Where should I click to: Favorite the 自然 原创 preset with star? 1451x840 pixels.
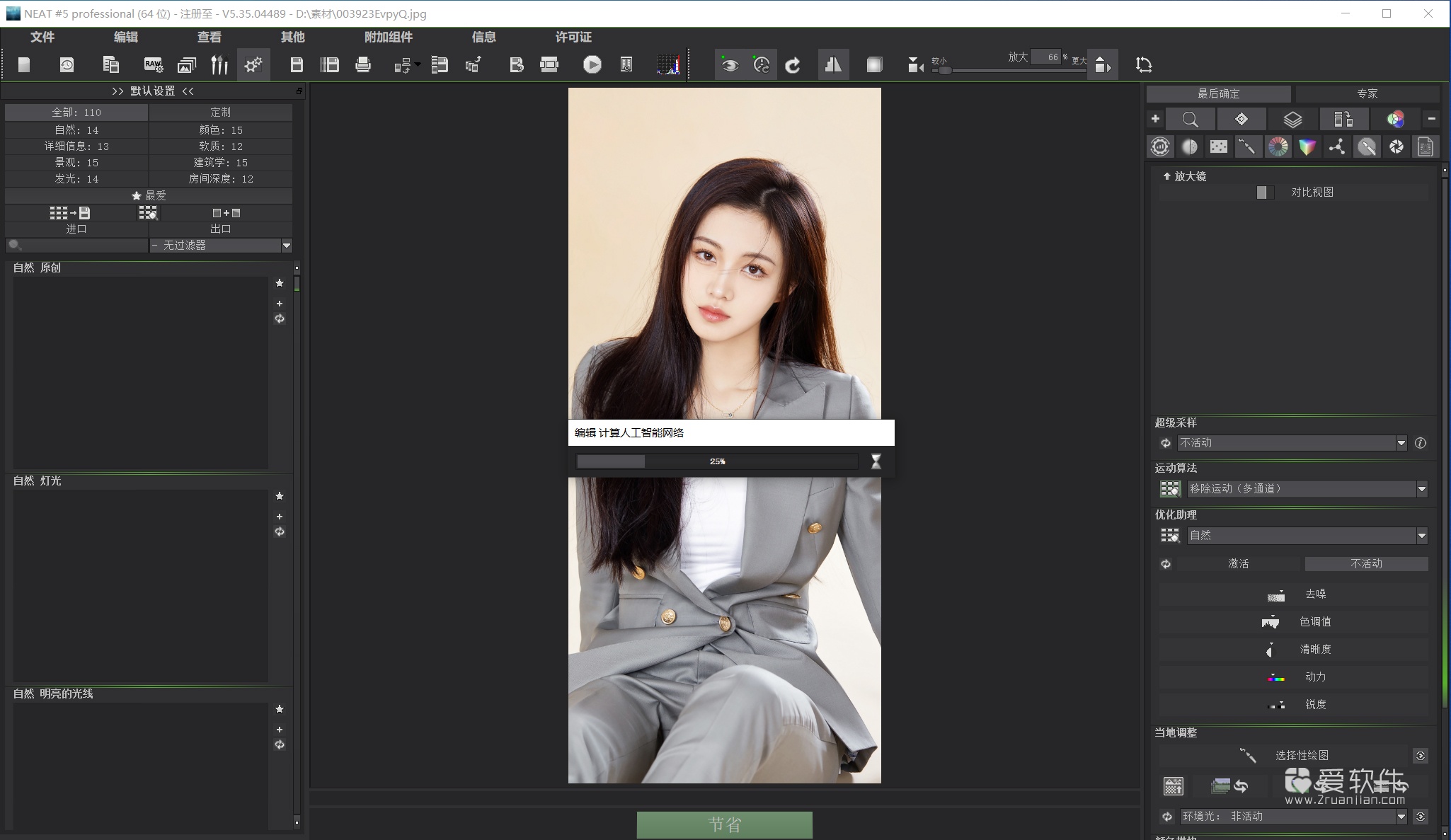point(280,283)
